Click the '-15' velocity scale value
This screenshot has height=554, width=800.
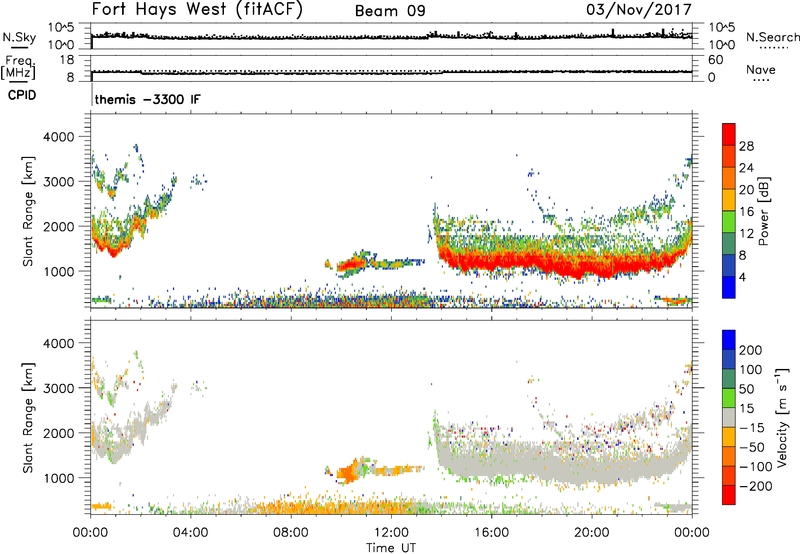coord(752,427)
